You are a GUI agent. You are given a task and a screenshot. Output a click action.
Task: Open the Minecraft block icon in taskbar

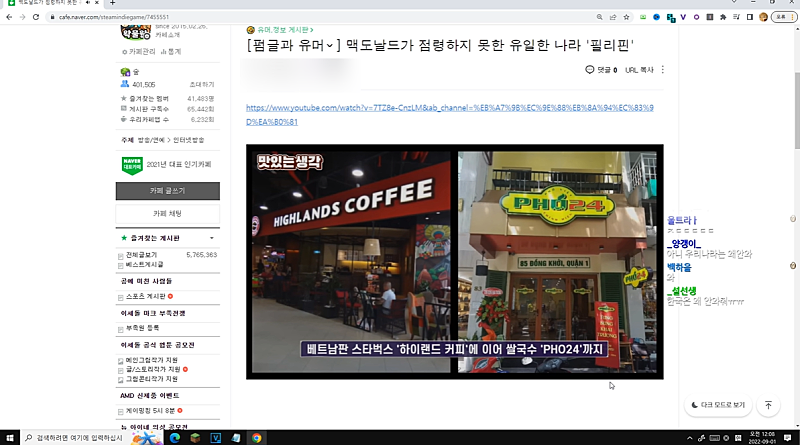[x=195, y=437]
